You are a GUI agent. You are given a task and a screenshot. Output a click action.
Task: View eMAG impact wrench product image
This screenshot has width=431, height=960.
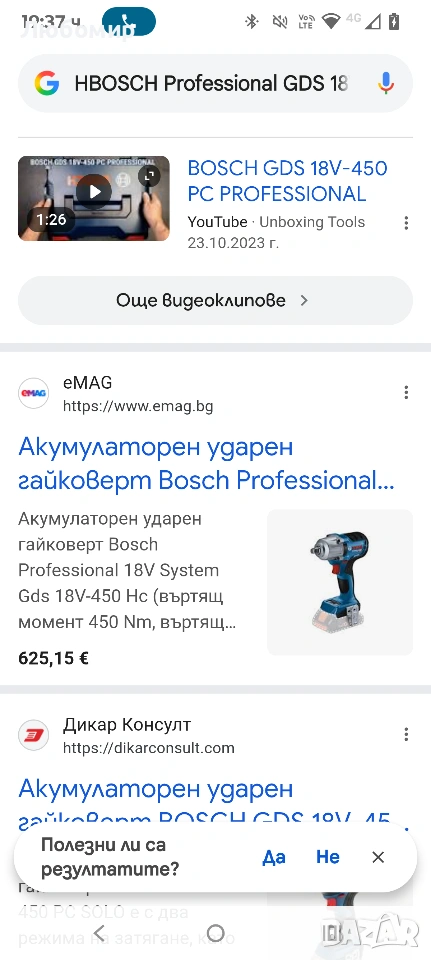pos(340,582)
